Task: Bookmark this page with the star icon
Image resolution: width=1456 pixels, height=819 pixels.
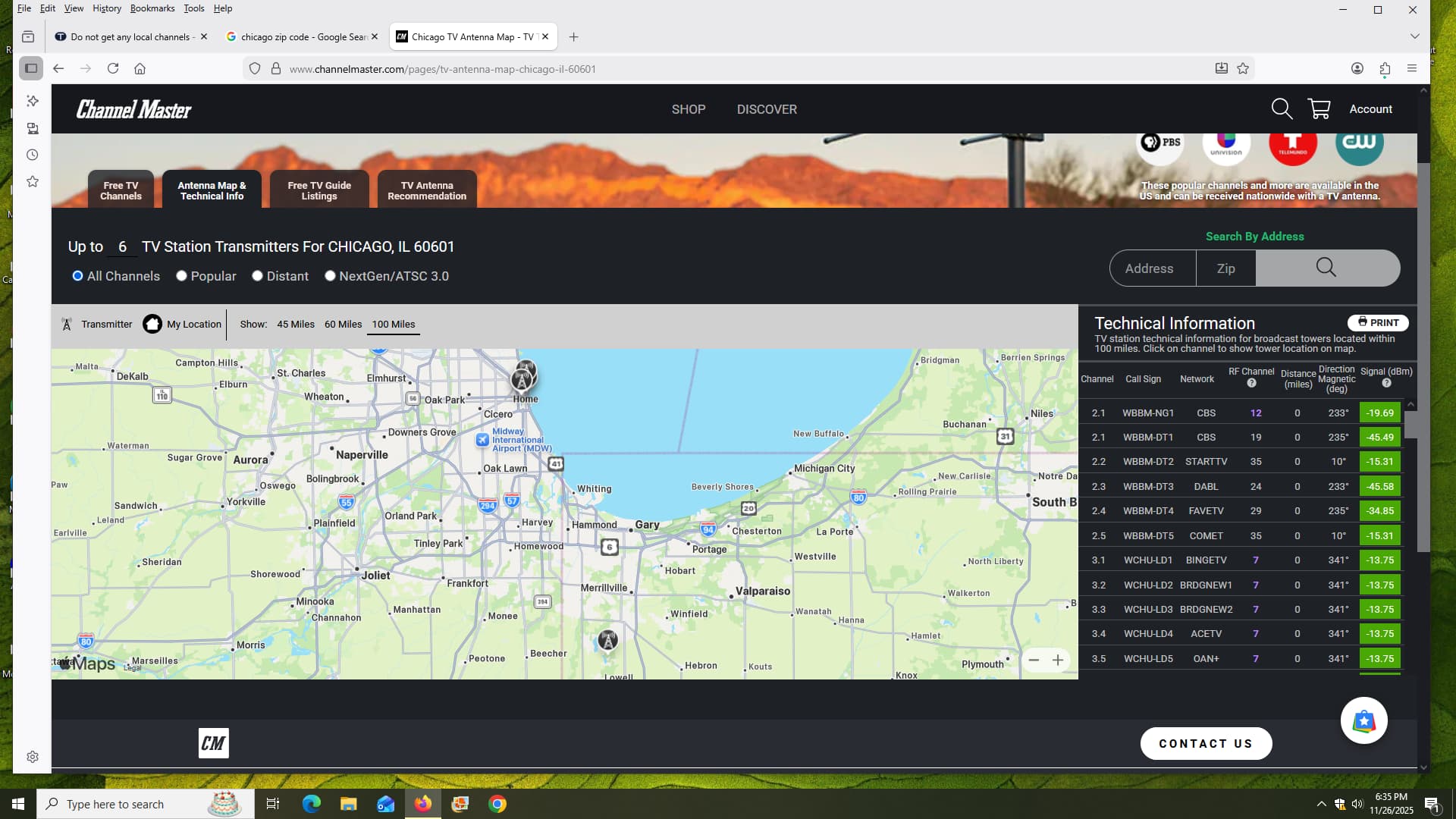Action: [1243, 69]
